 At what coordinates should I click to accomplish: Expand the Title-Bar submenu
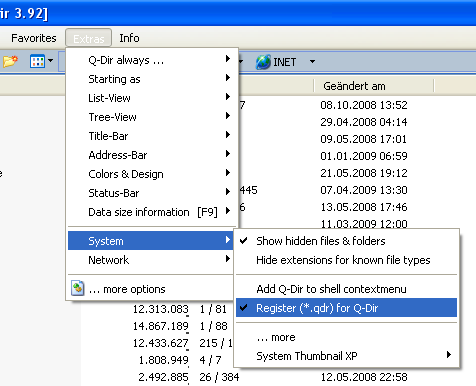point(152,136)
